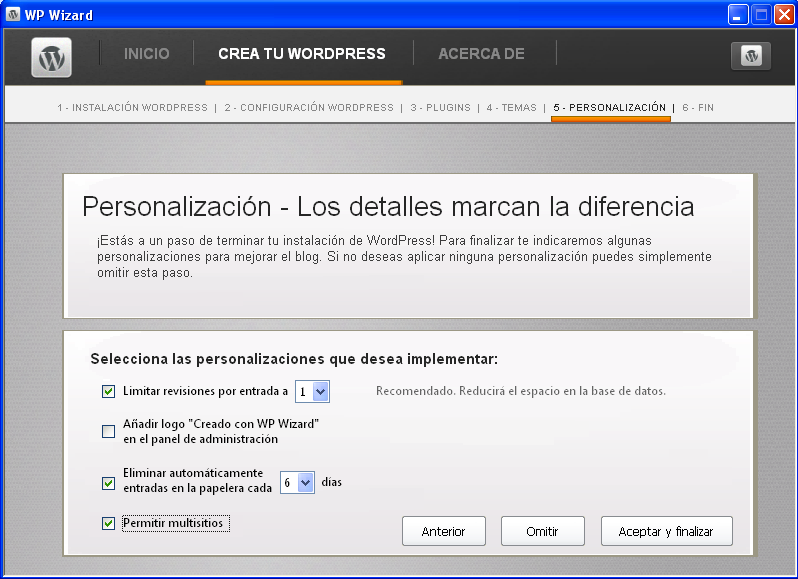Uncheck Permitir multisitios checkbox

click(x=108, y=523)
